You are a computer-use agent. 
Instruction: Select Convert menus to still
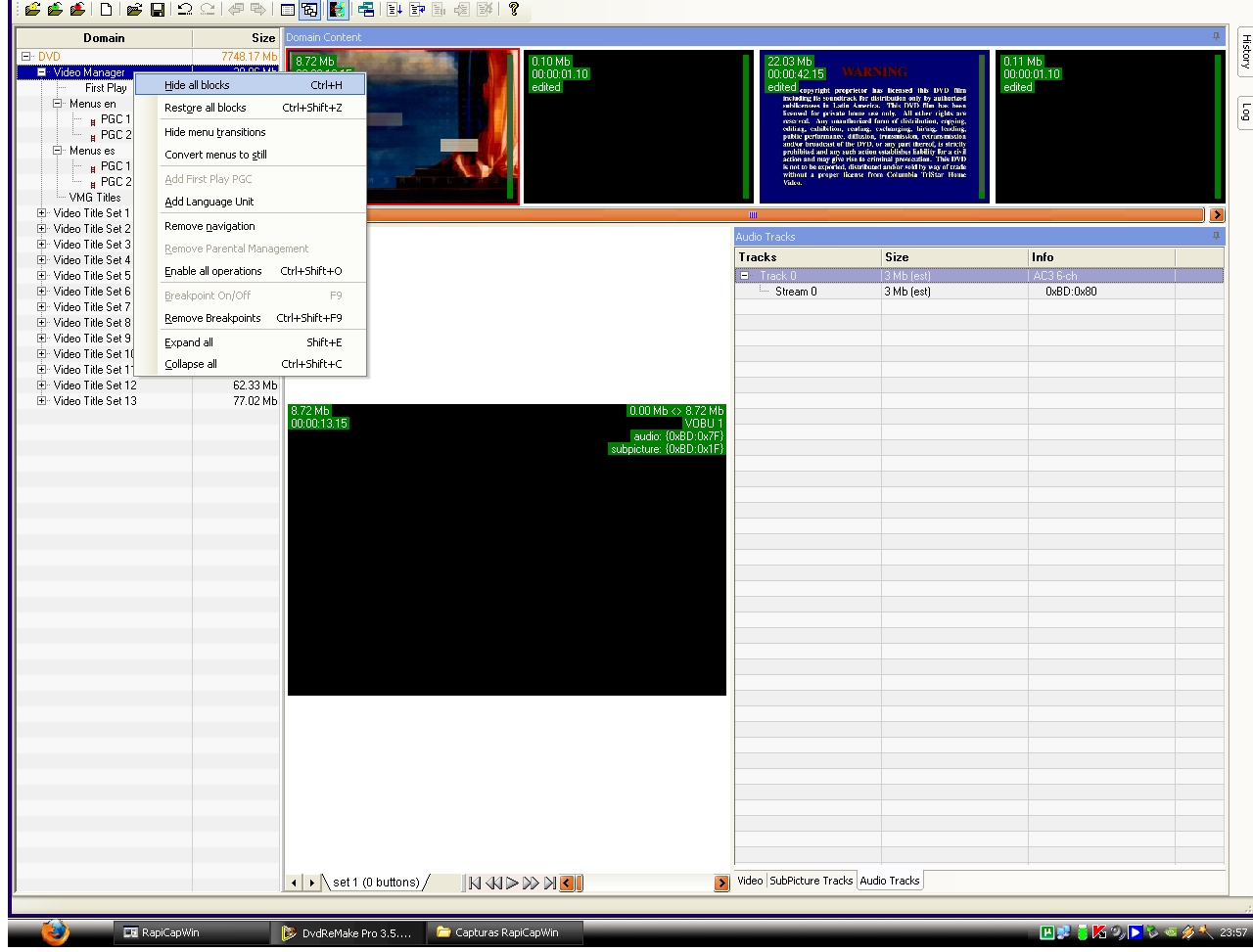point(251,155)
